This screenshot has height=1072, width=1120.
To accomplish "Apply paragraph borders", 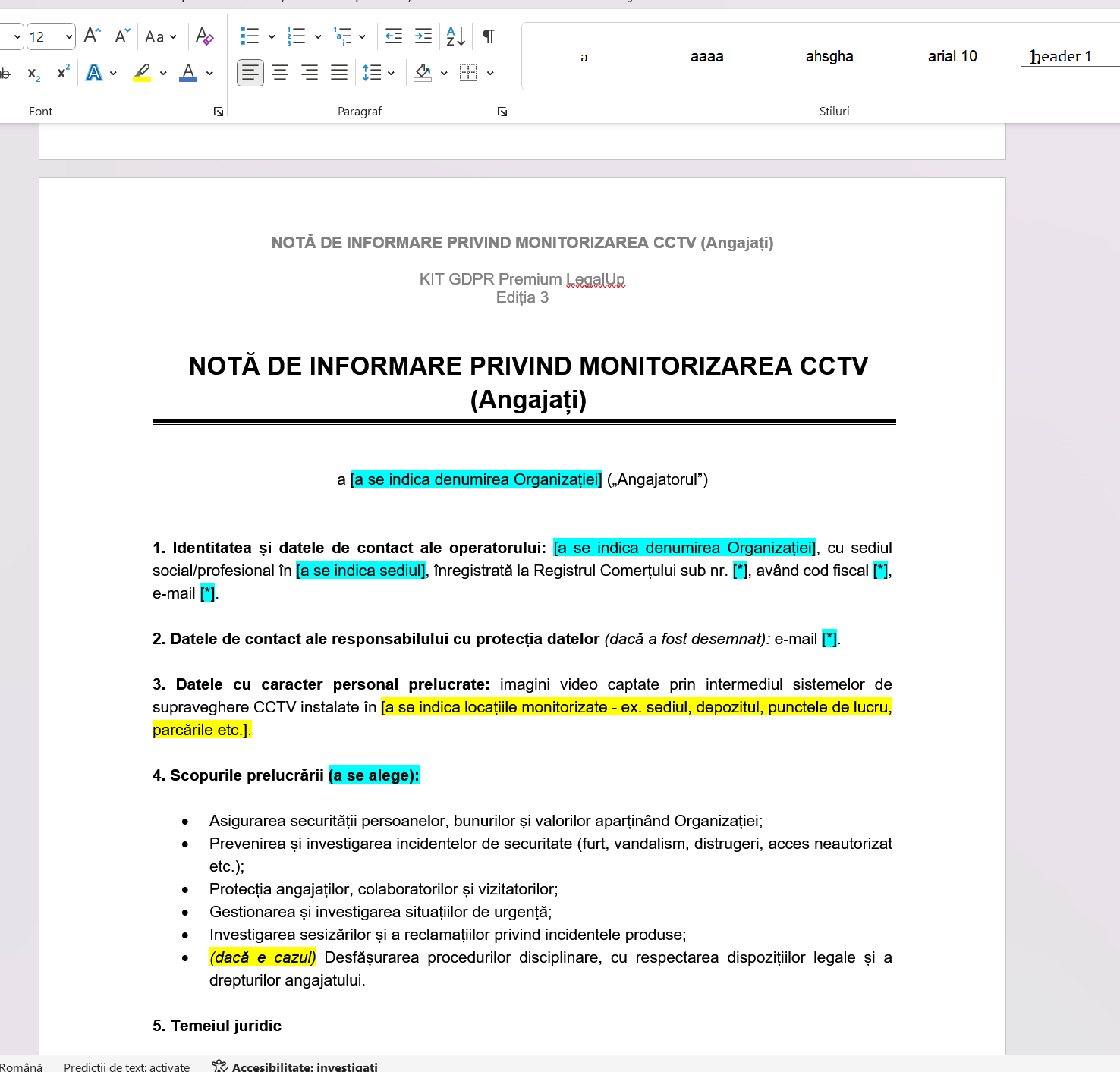I will [x=469, y=73].
